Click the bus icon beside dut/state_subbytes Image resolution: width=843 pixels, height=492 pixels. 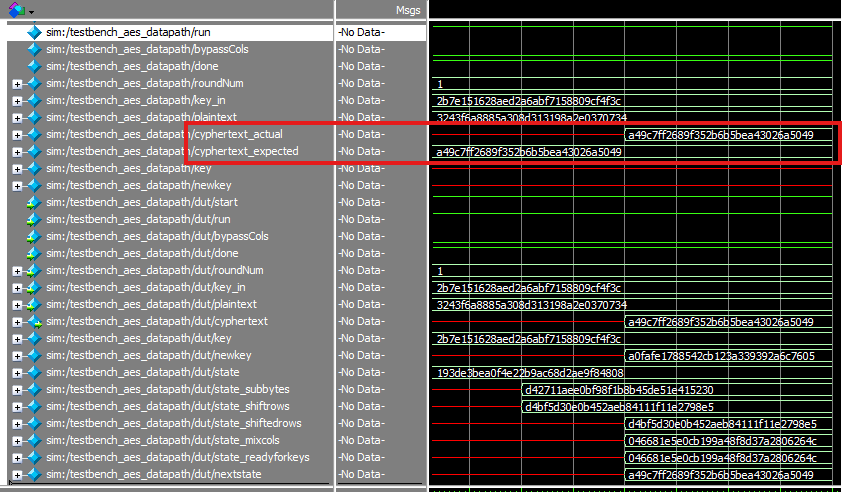tap(35, 389)
